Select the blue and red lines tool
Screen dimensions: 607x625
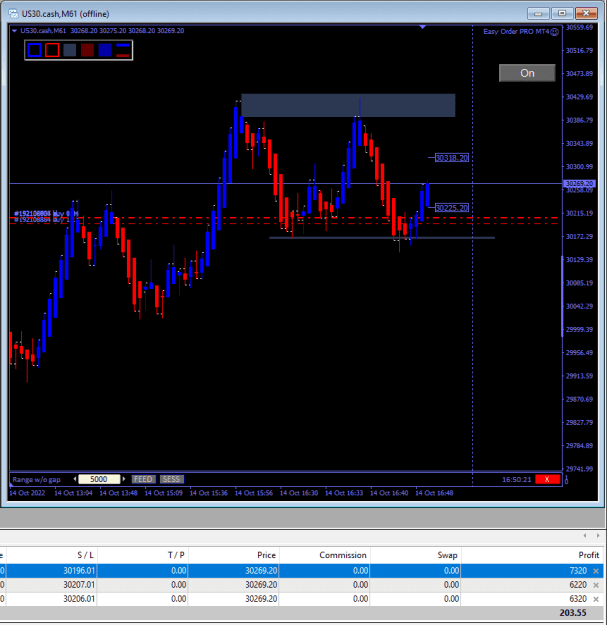(x=123, y=50)
